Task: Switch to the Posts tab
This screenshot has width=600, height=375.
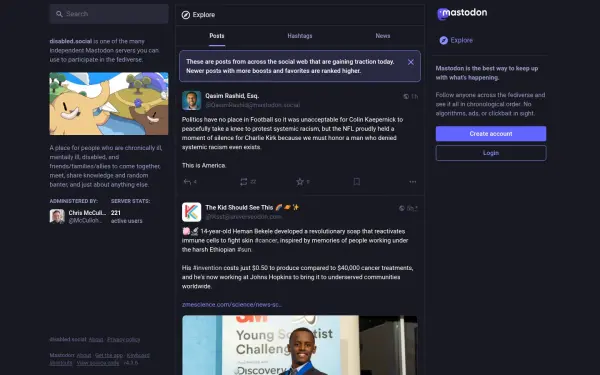Action: pyautogui.click(x=217, y=36)
